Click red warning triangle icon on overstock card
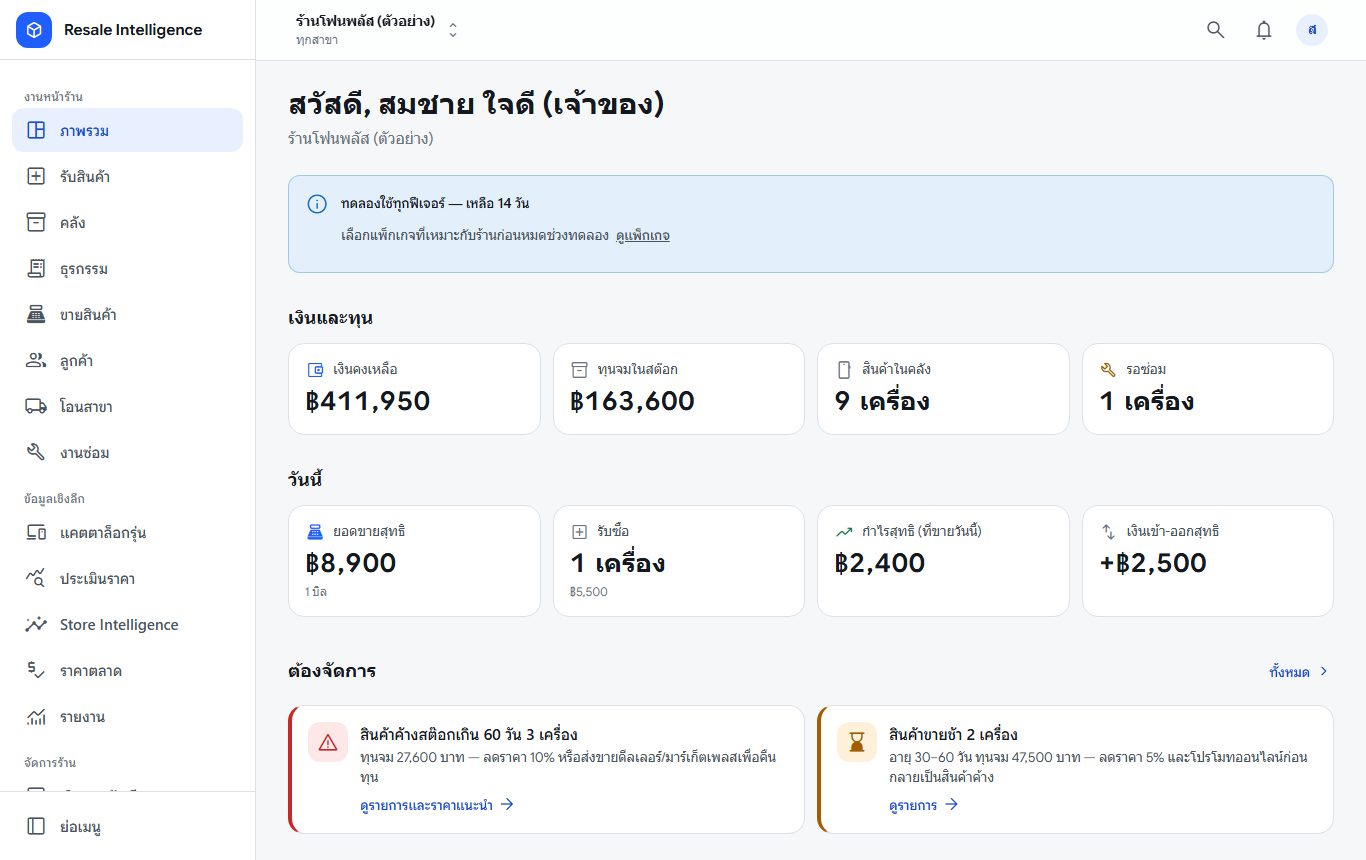 click(x=328, y=742)
